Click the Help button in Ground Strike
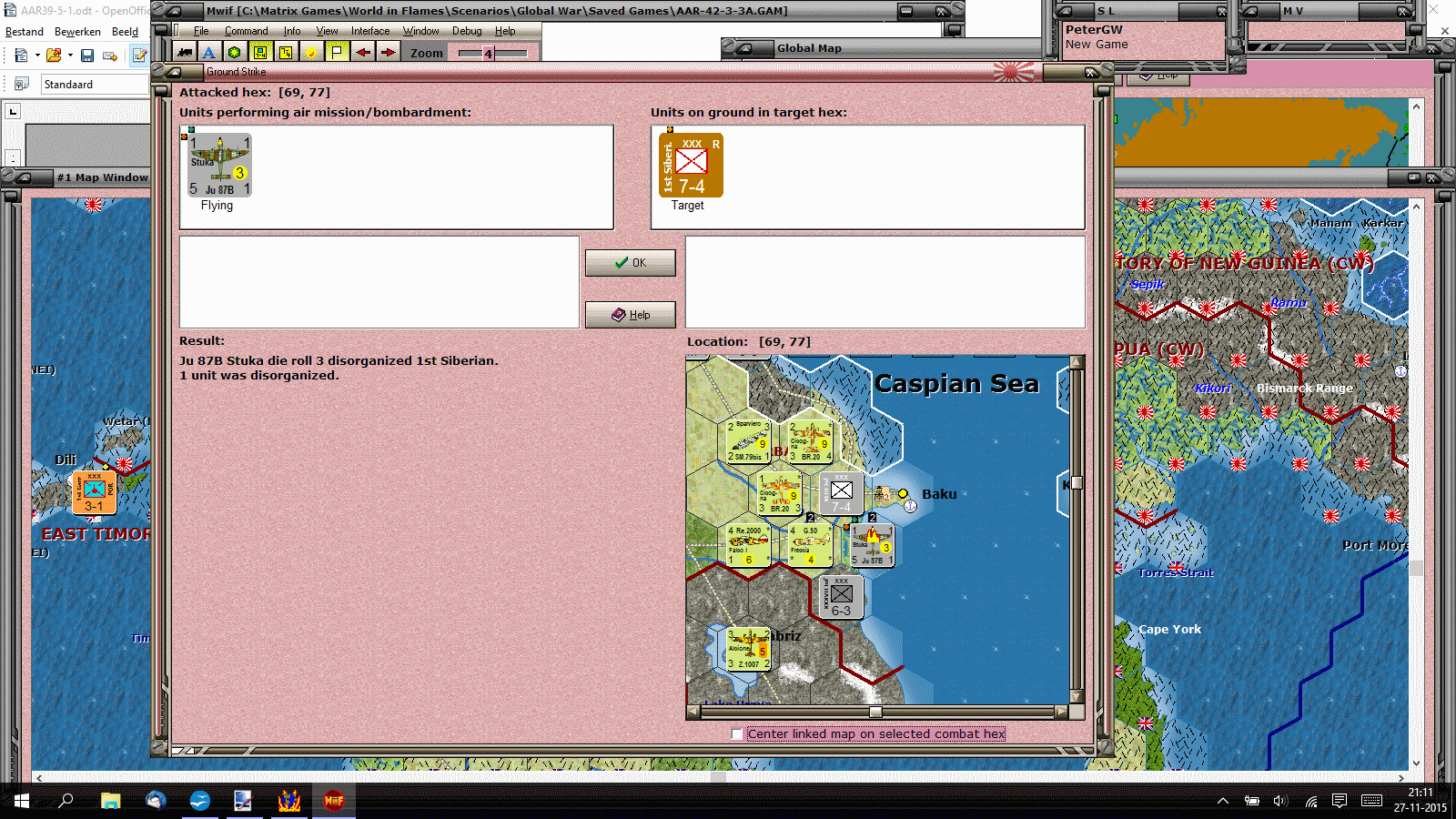This screenshot has width=1456, height=819. pos(631,315)
